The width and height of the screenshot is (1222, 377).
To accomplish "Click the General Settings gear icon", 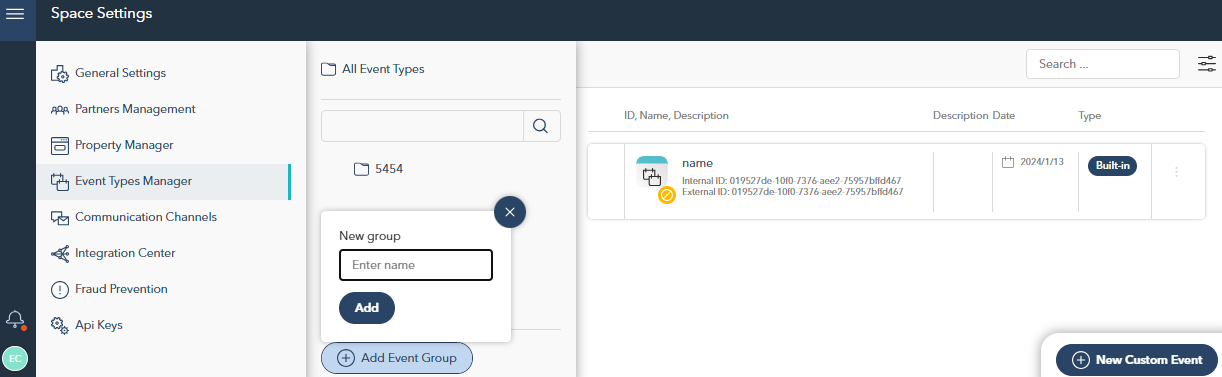I will (x=59, y=73).
